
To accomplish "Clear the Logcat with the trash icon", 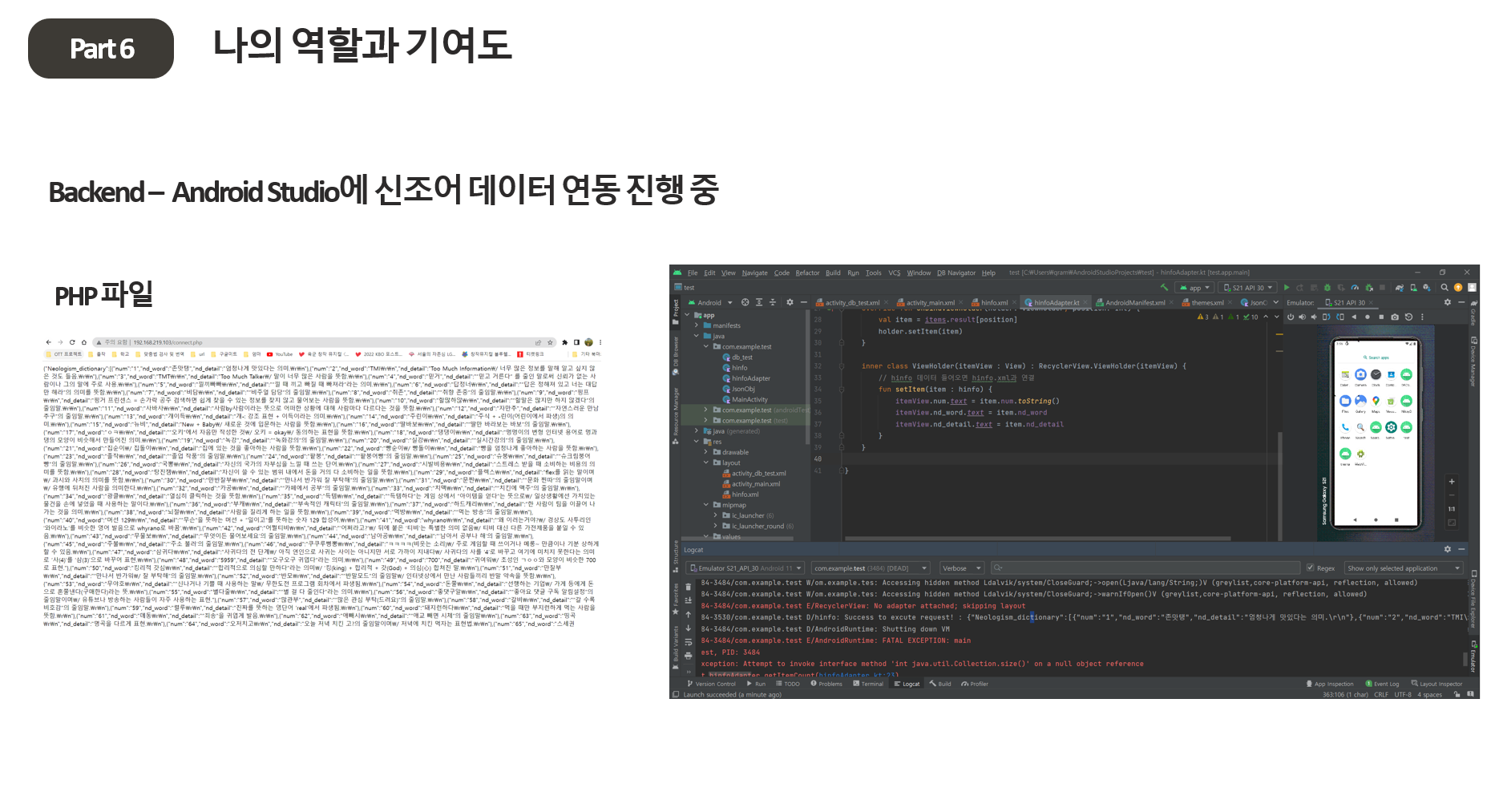I will click(x=688, y=587).
